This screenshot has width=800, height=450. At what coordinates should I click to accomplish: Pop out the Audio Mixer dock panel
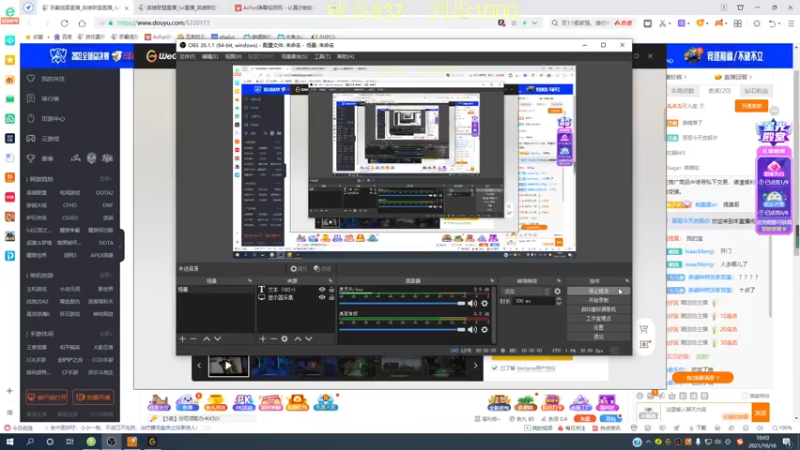[492, 281]
